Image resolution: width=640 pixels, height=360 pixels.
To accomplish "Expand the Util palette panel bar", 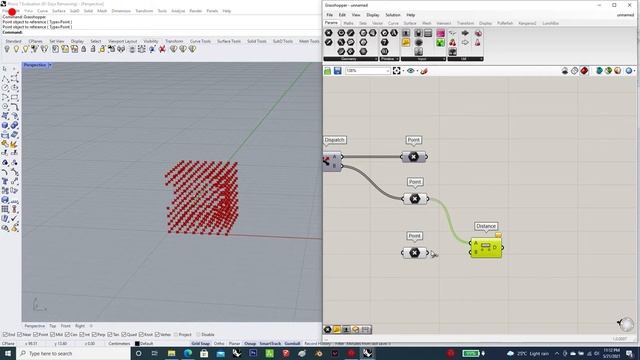I will [465, 59].
